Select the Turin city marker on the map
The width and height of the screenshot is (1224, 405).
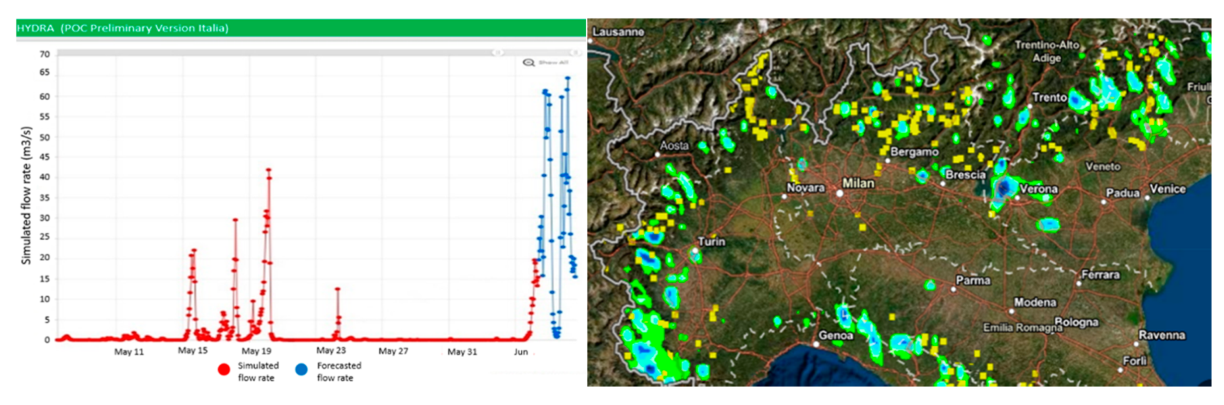tap(694, 251)
